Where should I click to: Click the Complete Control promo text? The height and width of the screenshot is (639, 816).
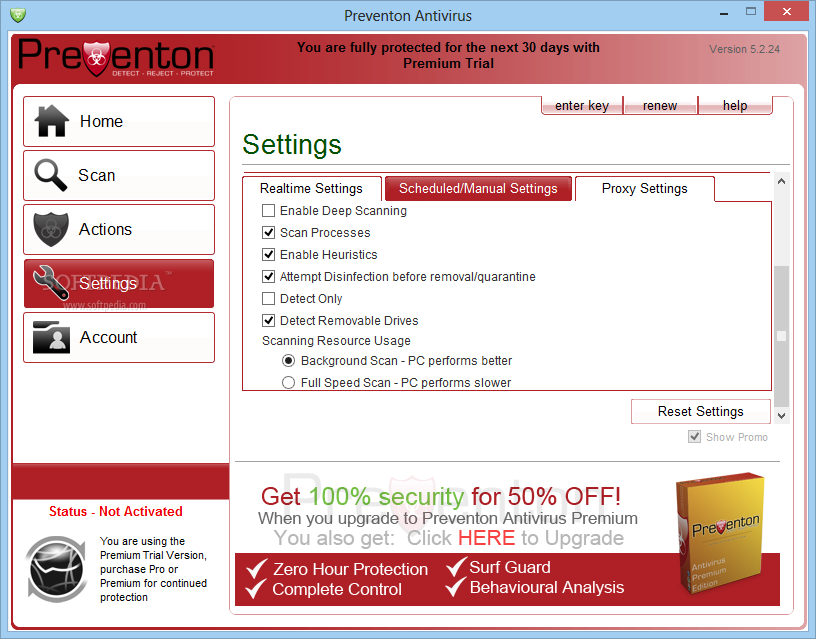click(x=337, y=590)
